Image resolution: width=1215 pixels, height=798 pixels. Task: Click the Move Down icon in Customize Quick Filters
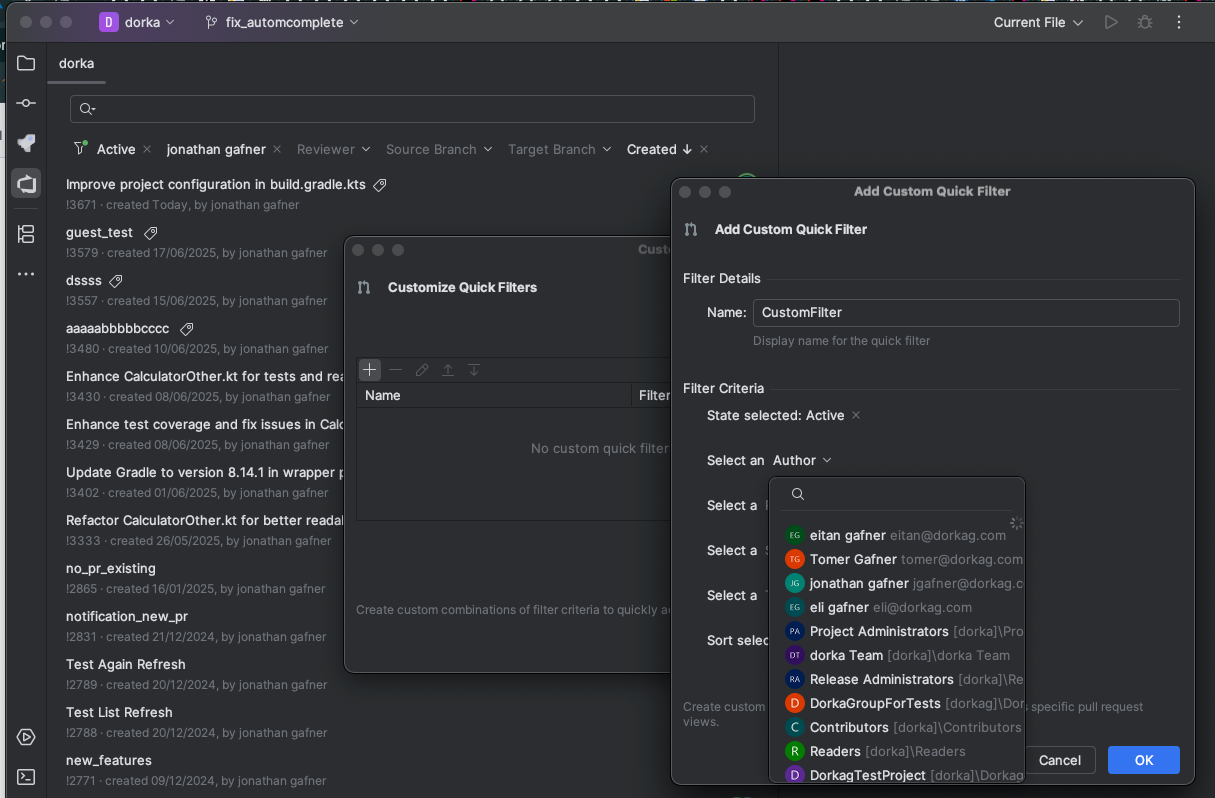coord(474,370)
